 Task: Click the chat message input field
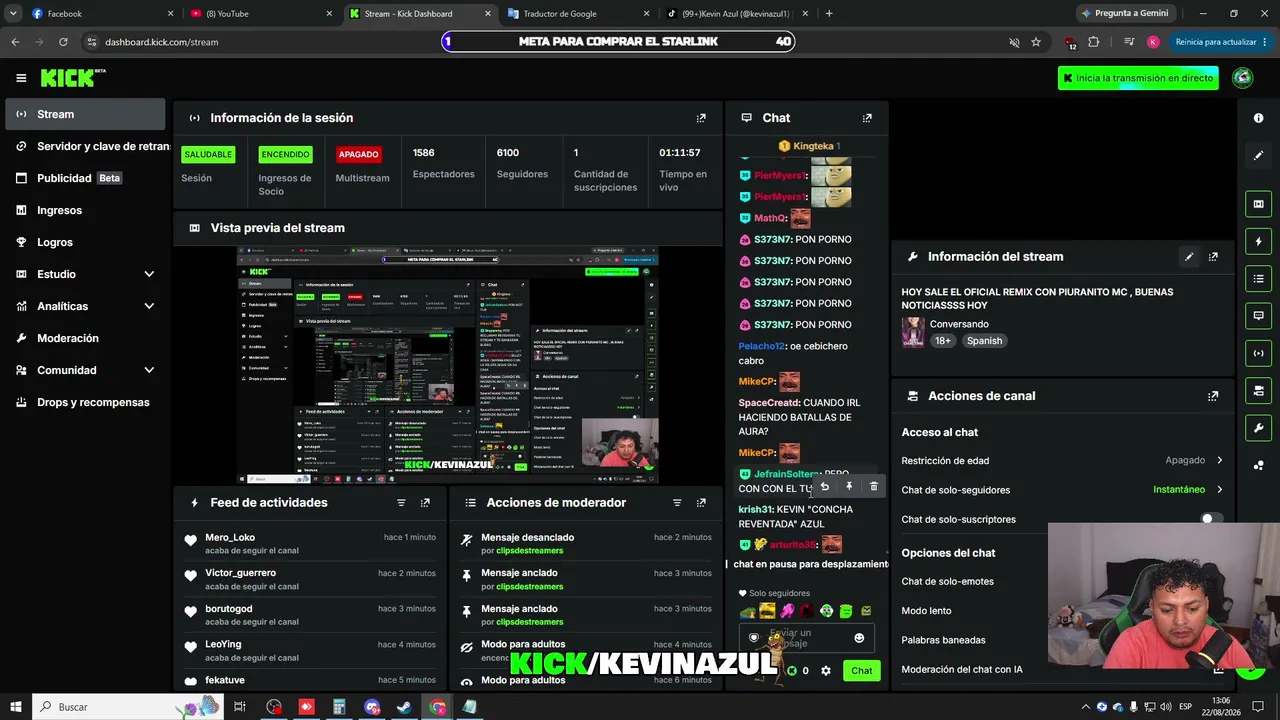(807, 638)
